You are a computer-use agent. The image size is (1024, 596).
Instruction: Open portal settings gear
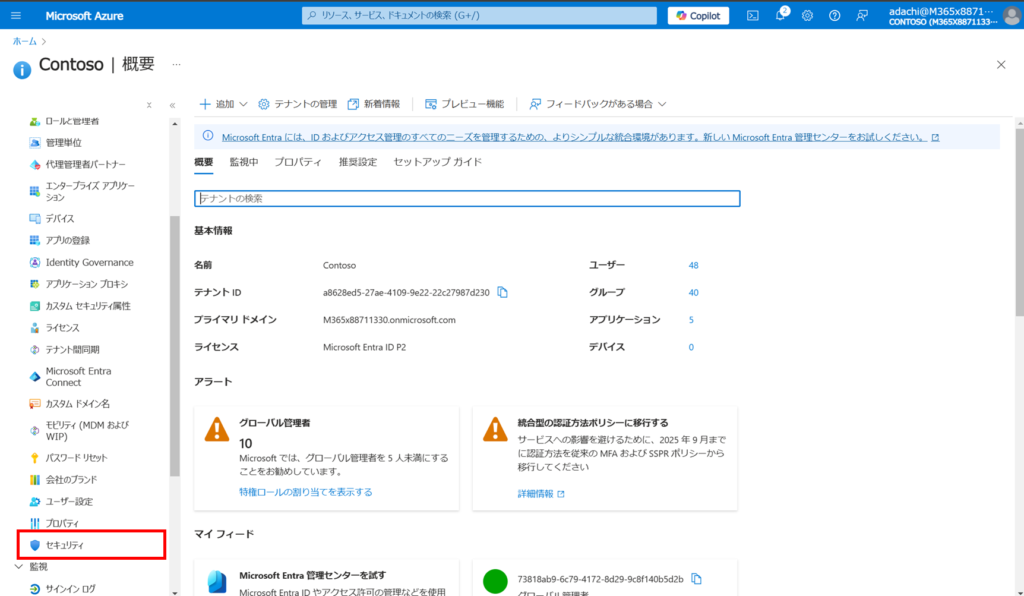(x=807, y=16)
